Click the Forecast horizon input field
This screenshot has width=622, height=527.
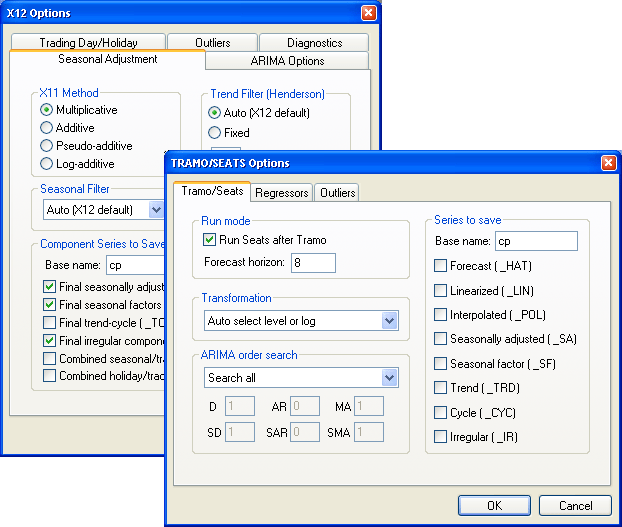[312, 263]
